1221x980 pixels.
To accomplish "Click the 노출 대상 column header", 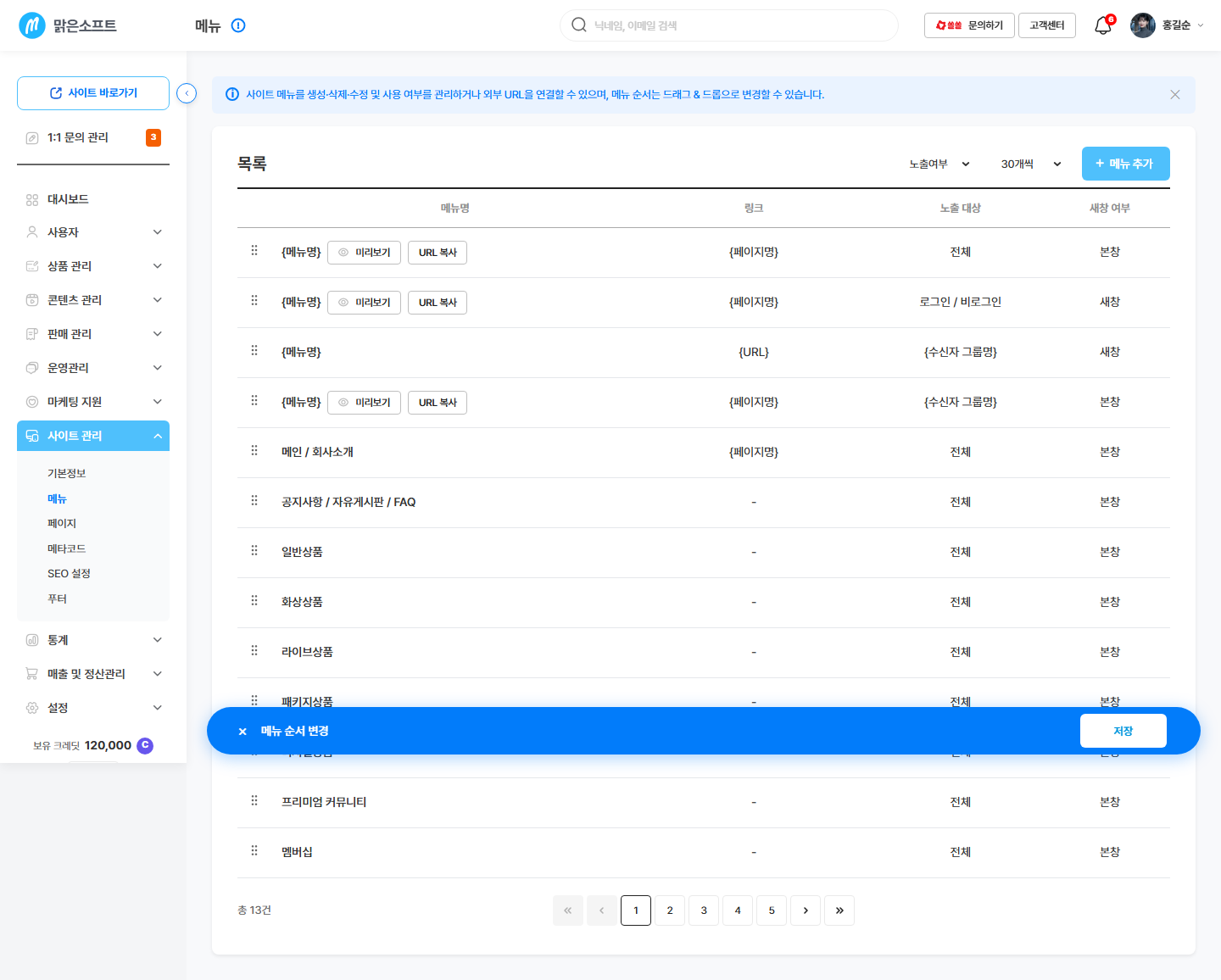I will [x=961, y=208].
